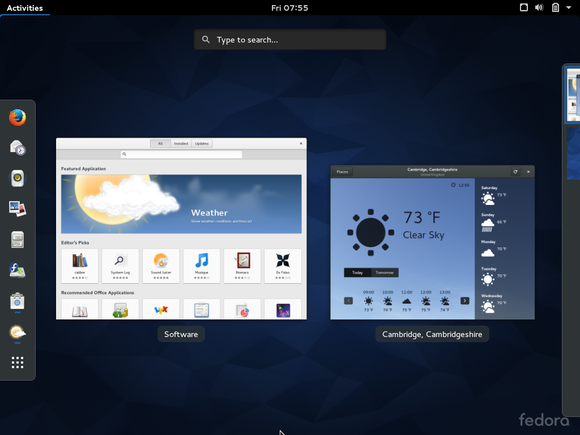
Task: Select the Cambridge, Cambridgeshire weather window
Action: tap(432, 242)
